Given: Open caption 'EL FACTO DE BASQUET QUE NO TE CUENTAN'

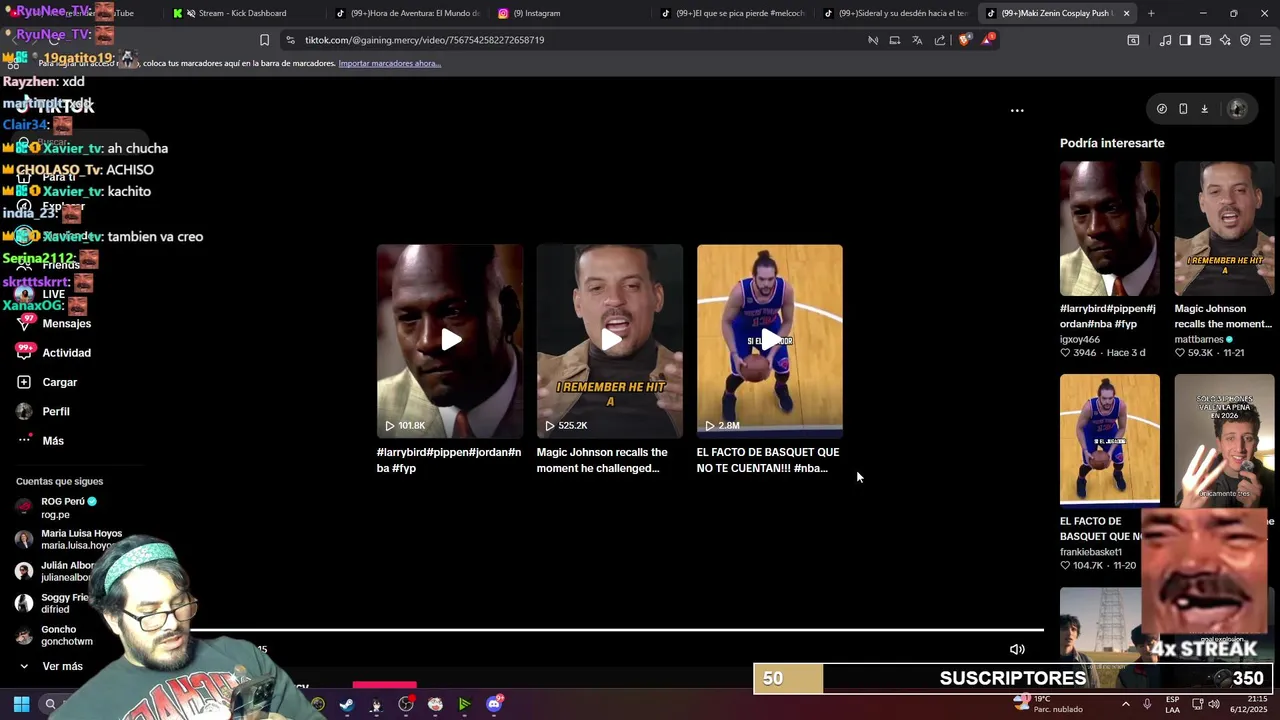Looking at the screenshot, I should click(x=768, y=460).
